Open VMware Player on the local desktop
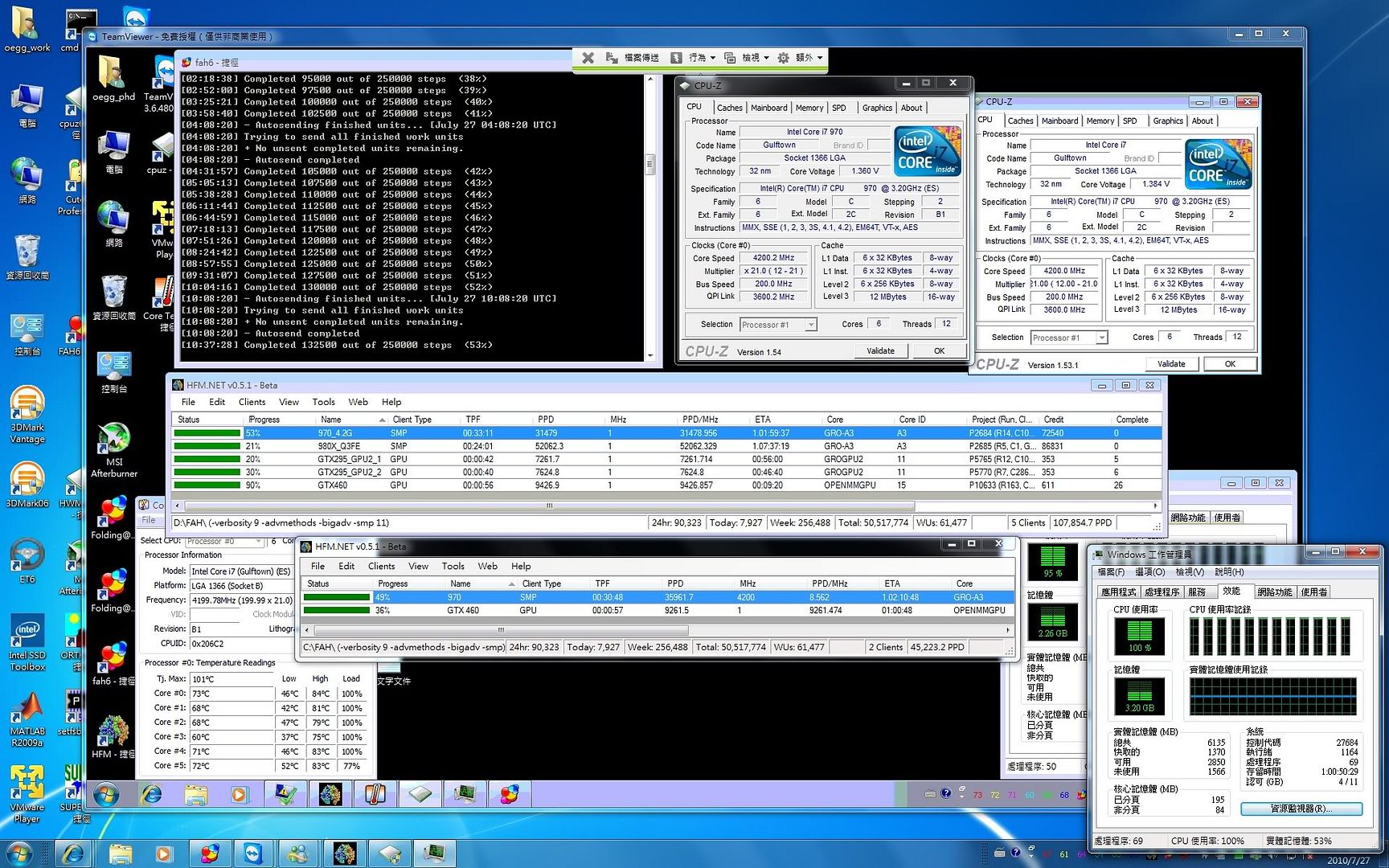 coord(27,793)
